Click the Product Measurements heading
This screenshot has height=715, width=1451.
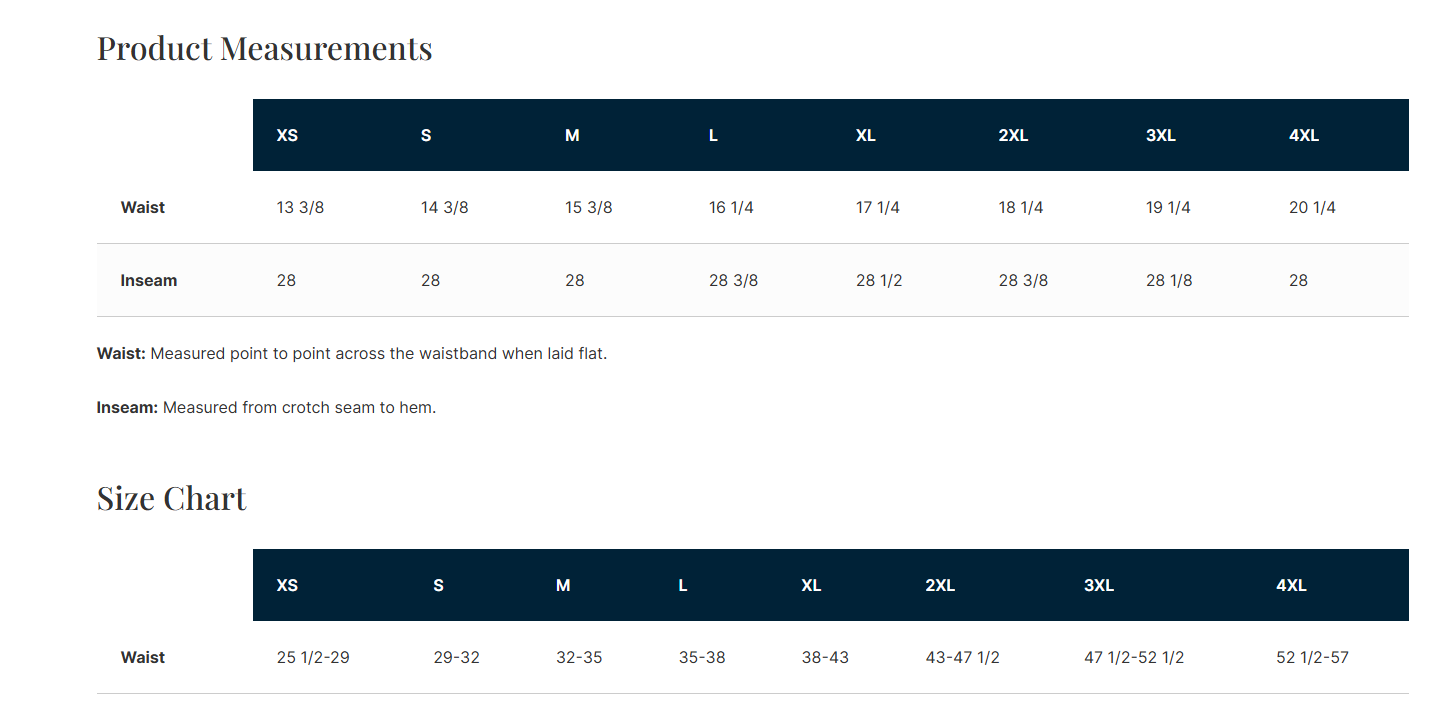coord(264,48)
